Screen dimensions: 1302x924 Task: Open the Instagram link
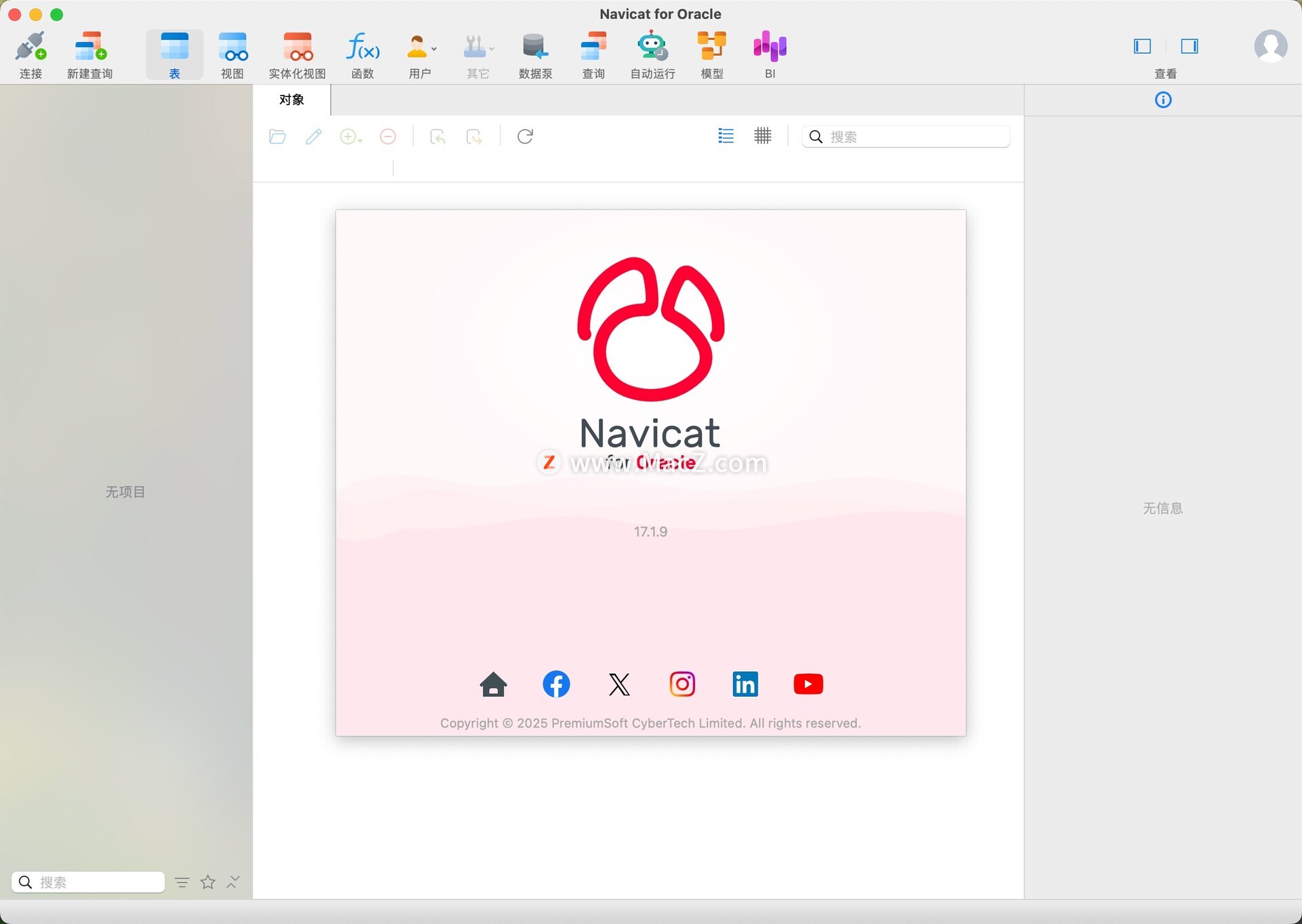click(682, 684)
